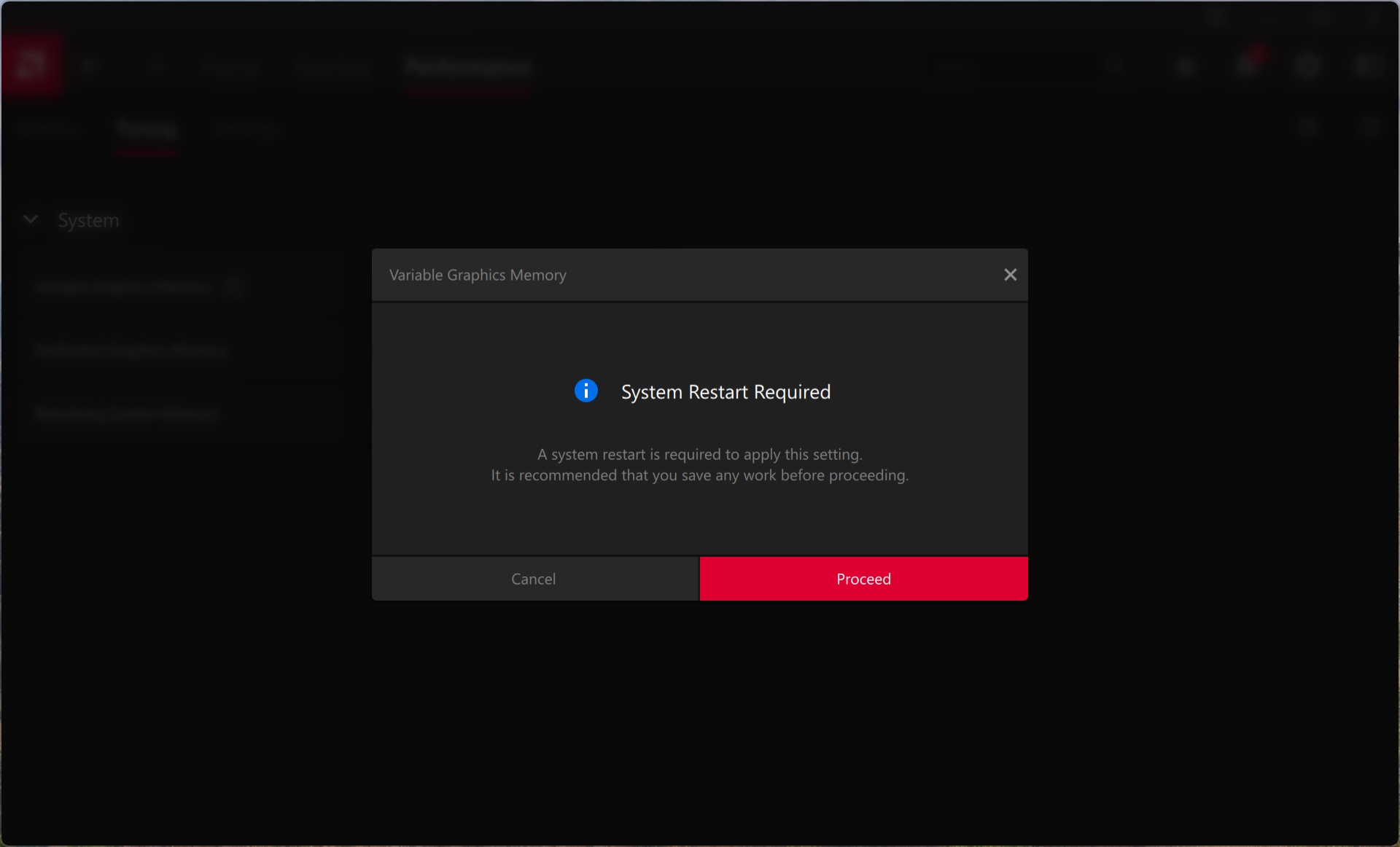The image size is (1400, 847).
Task: Toggle the sidebar panel icon
Action: tap(1367, 67)
